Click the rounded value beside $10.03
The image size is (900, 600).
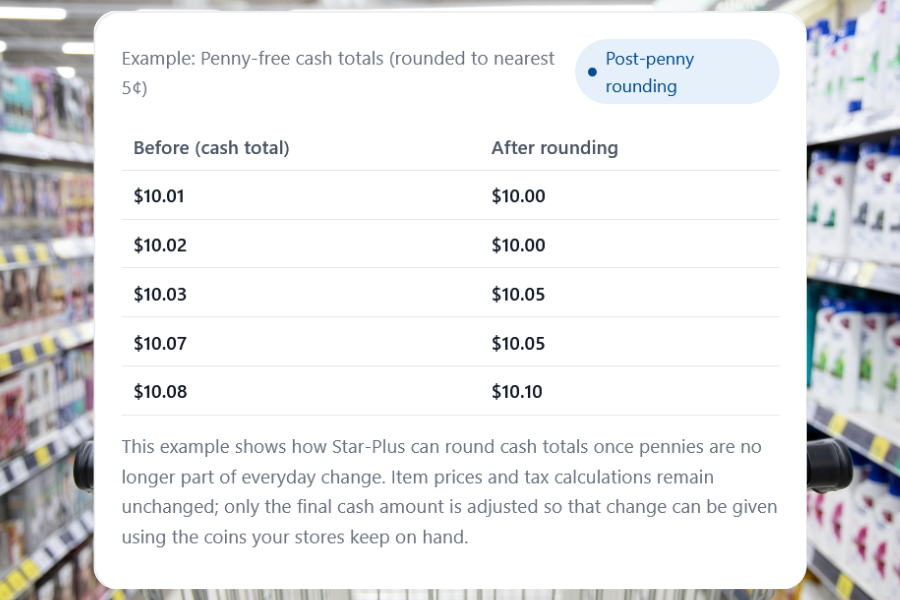click(x=518, y=294)
